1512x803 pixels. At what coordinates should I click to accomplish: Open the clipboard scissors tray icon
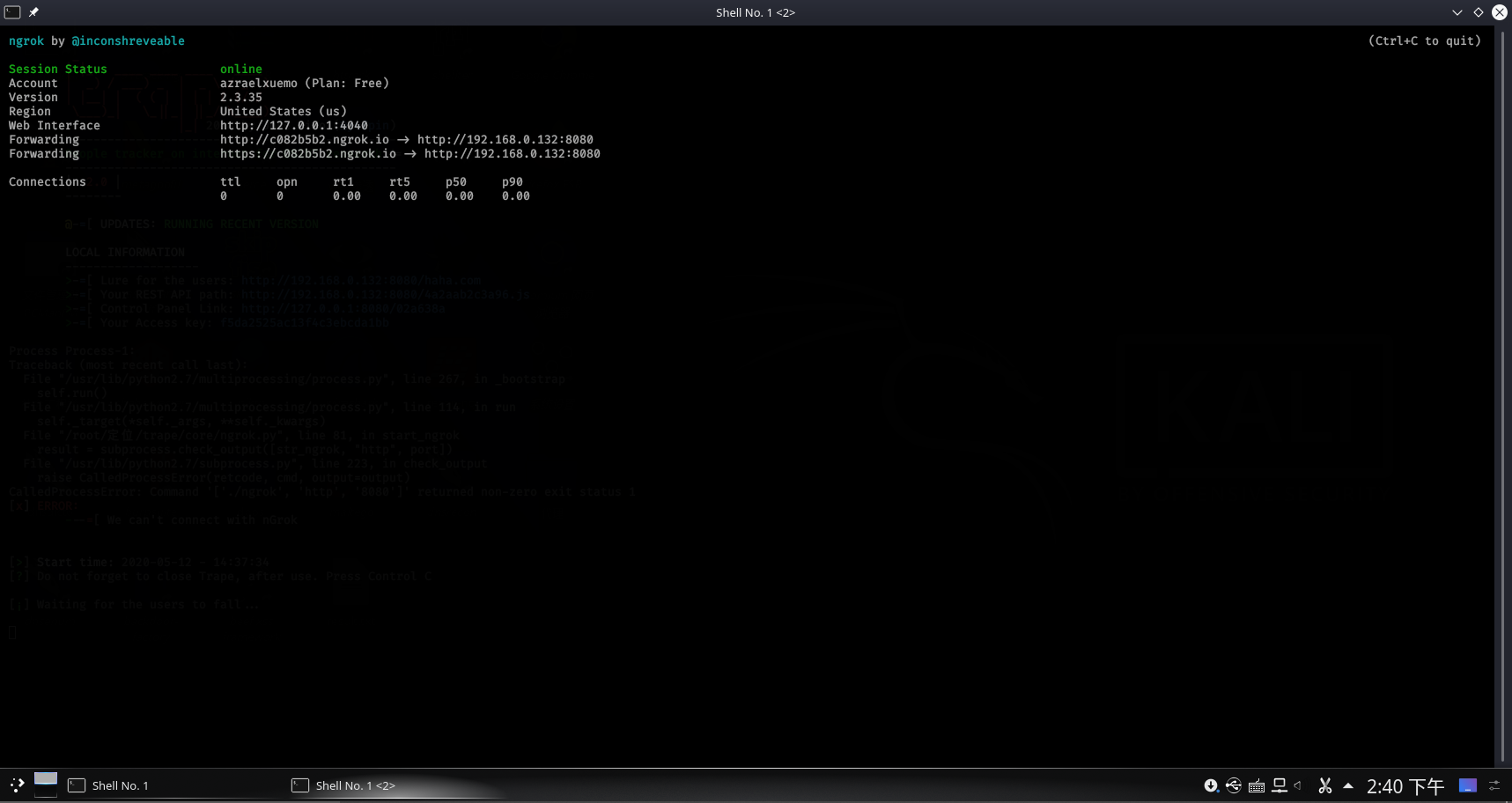(x=1324, y=785)
